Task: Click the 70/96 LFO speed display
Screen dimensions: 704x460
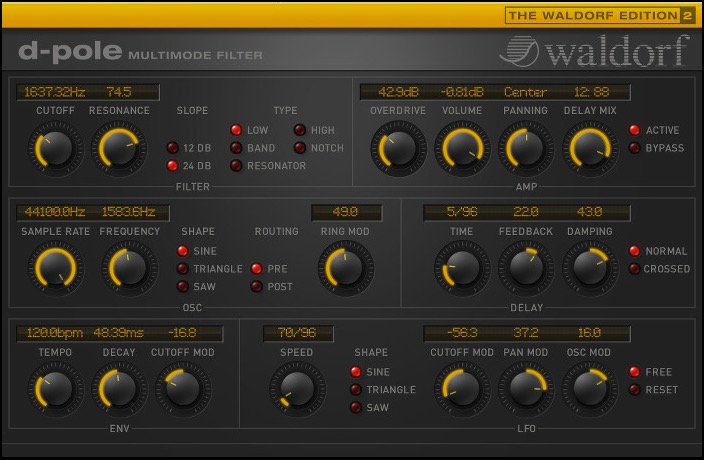Action: [x=297, y=333]
